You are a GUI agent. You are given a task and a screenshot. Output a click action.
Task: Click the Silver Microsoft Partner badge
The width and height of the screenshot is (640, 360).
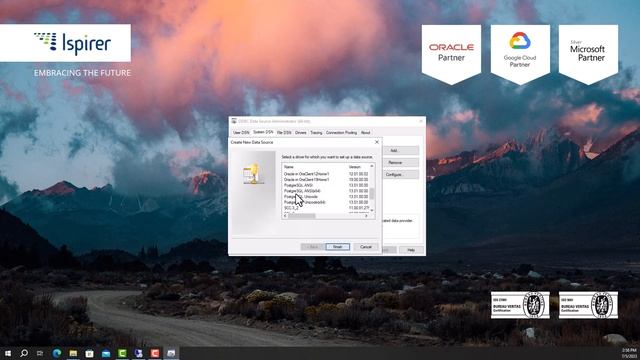pos(588,54)
